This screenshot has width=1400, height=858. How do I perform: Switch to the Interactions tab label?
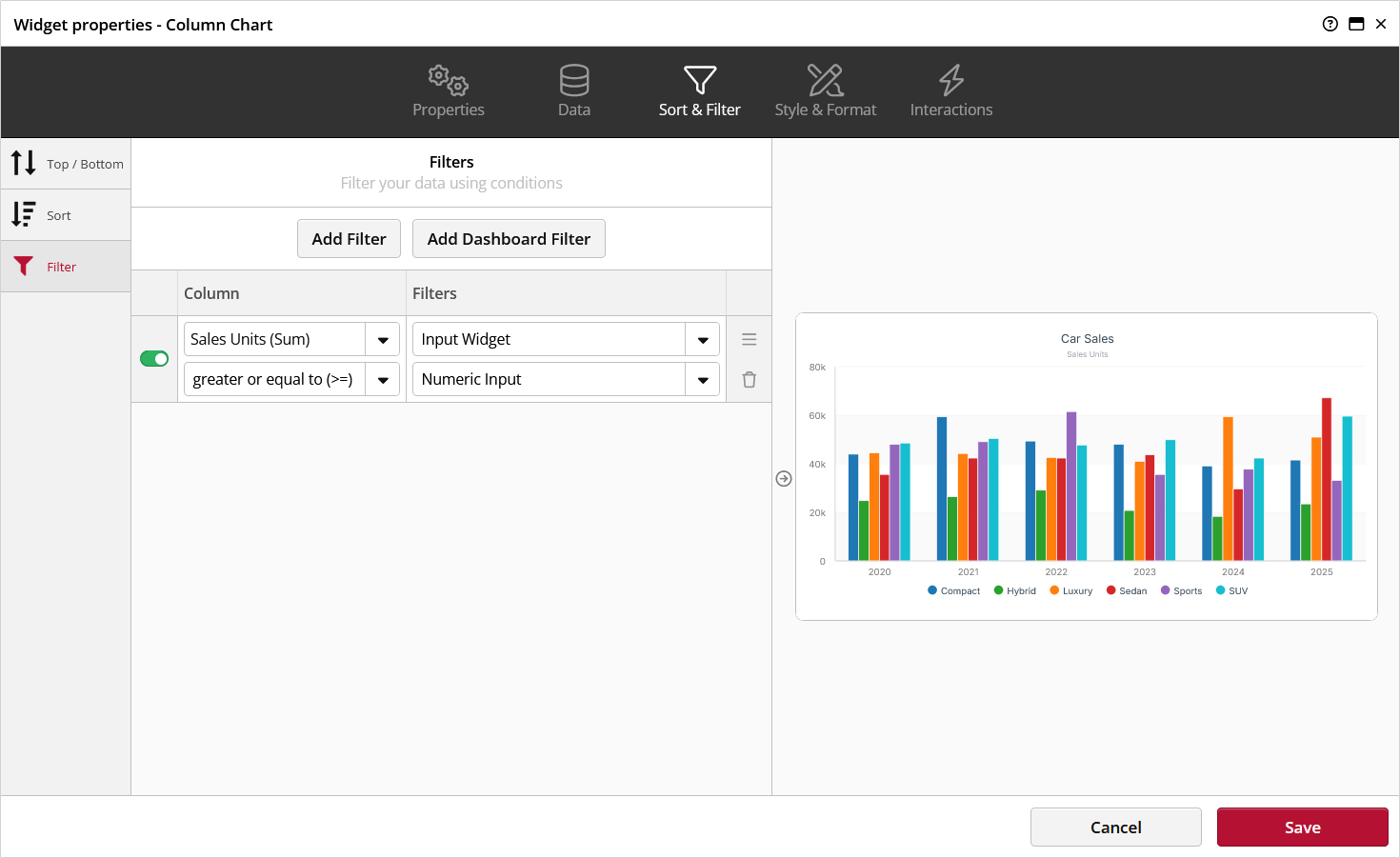tap(951, 110)
